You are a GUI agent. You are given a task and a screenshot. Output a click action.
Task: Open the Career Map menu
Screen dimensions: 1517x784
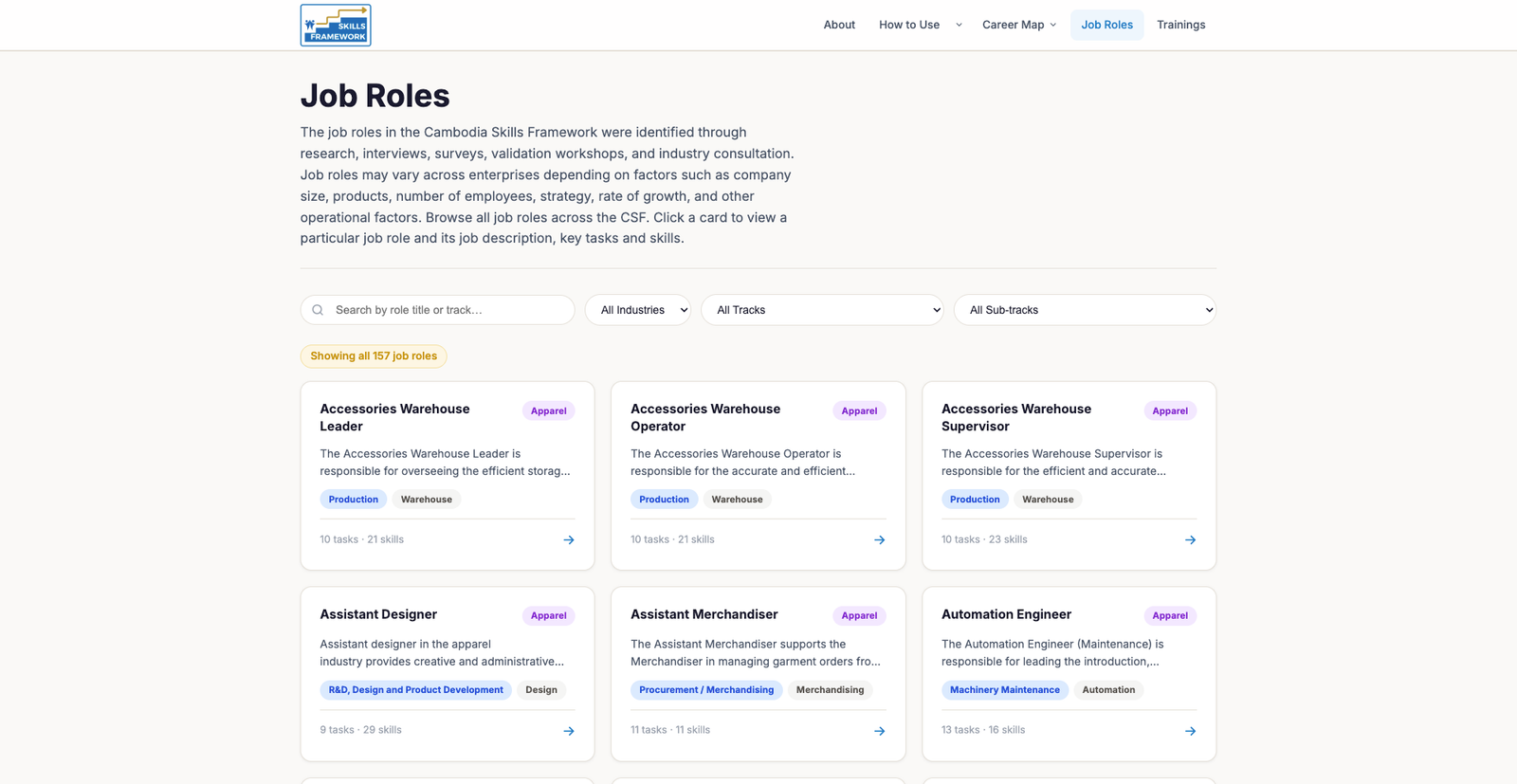tap(1018, 26)
